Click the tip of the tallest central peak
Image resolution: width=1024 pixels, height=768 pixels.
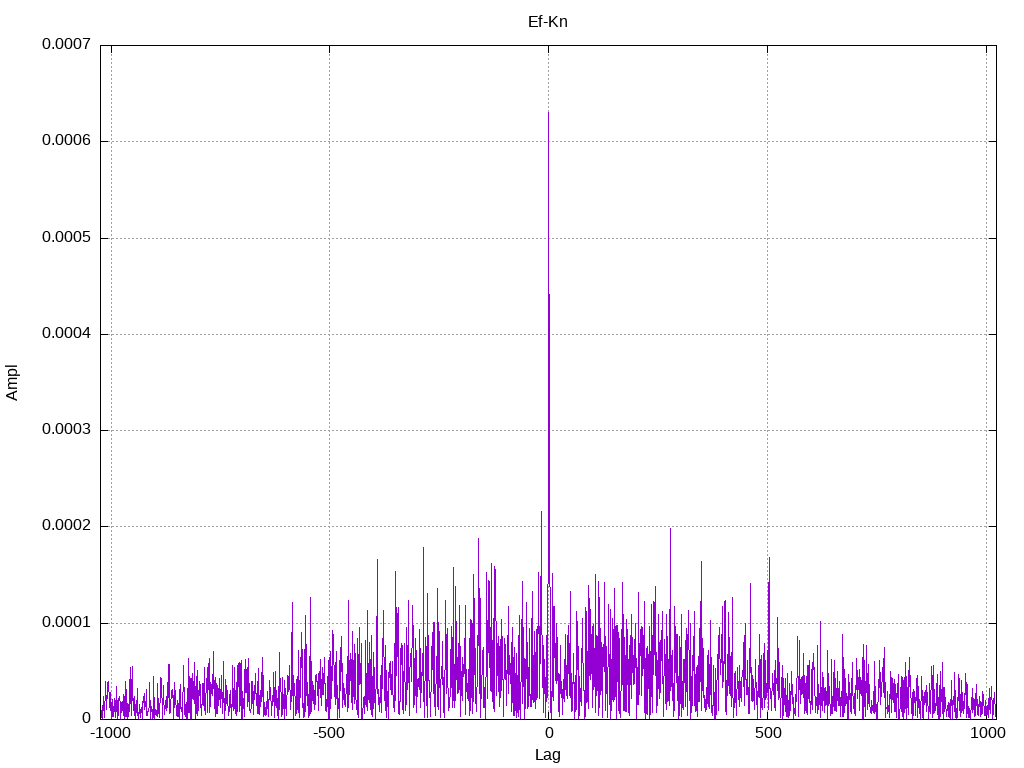click(548, 113)
